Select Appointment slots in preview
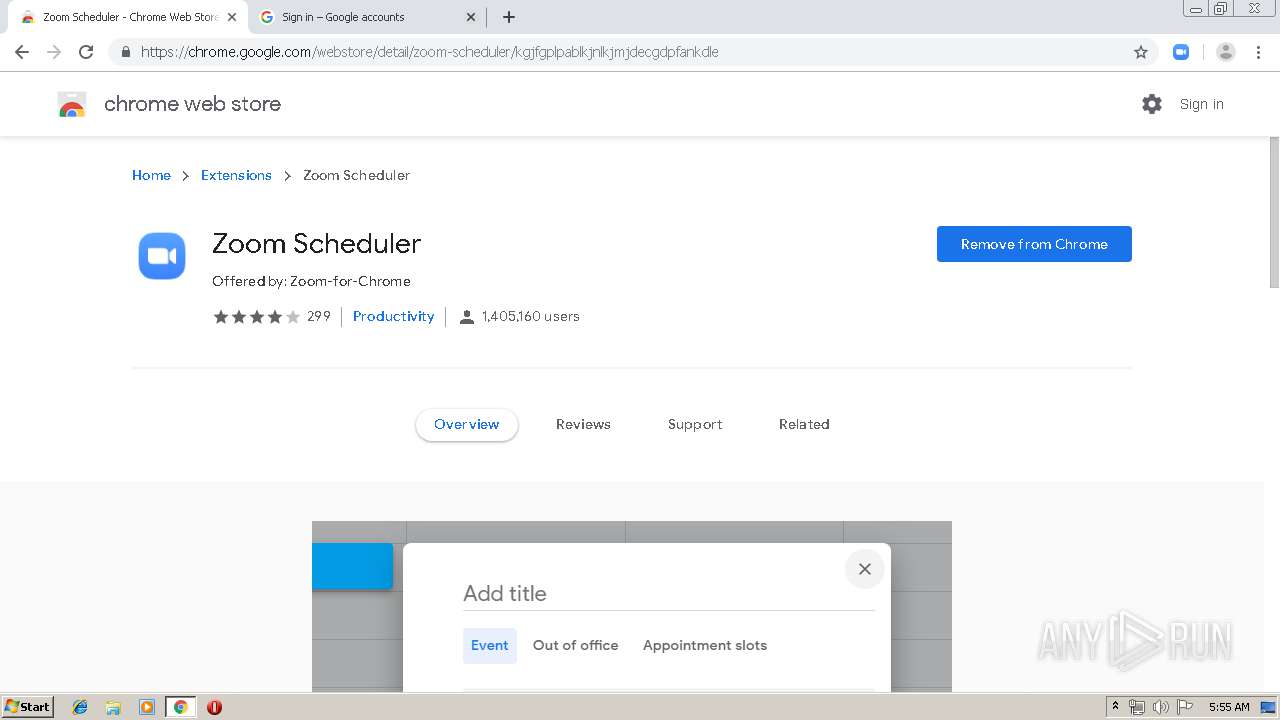Viewport: 1280px width, 720px height. (705, 645)
